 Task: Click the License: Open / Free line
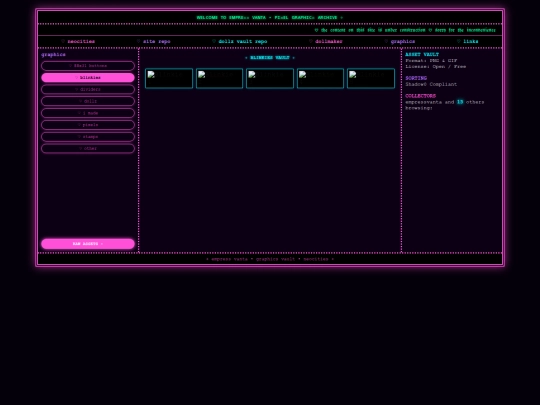click(x=436, y=66)
